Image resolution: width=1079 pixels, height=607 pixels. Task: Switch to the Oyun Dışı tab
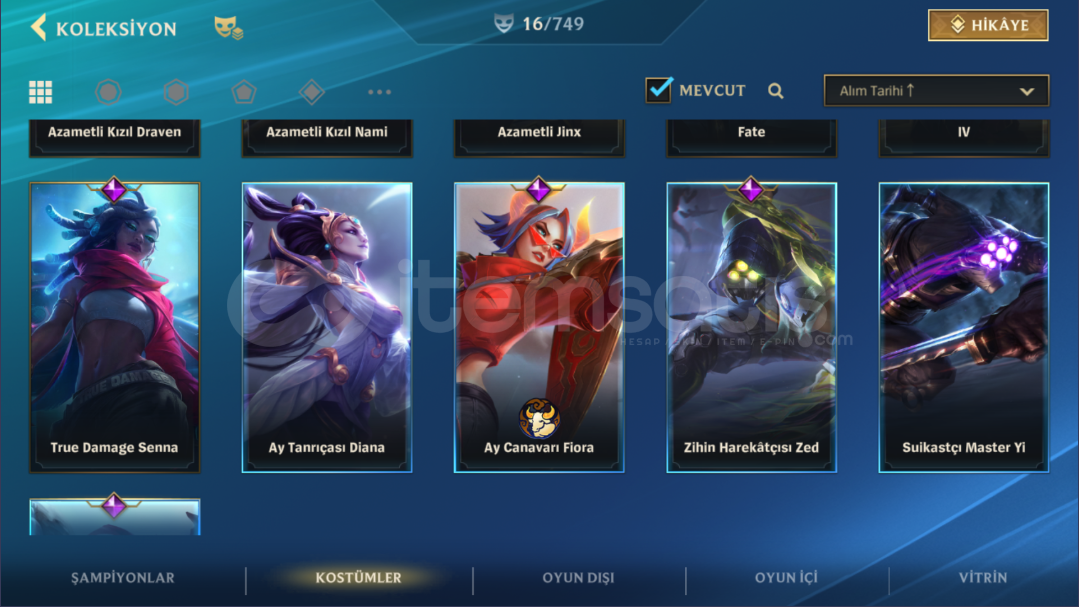578,578
